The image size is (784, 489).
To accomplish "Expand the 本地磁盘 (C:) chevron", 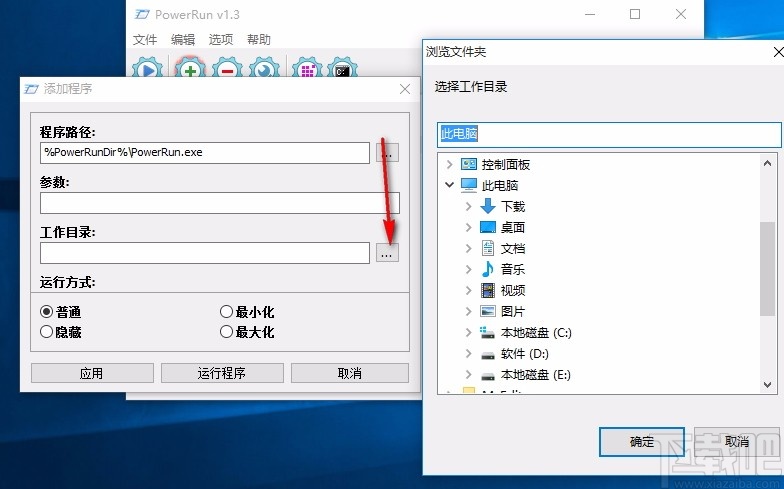I will click(468, 332).
